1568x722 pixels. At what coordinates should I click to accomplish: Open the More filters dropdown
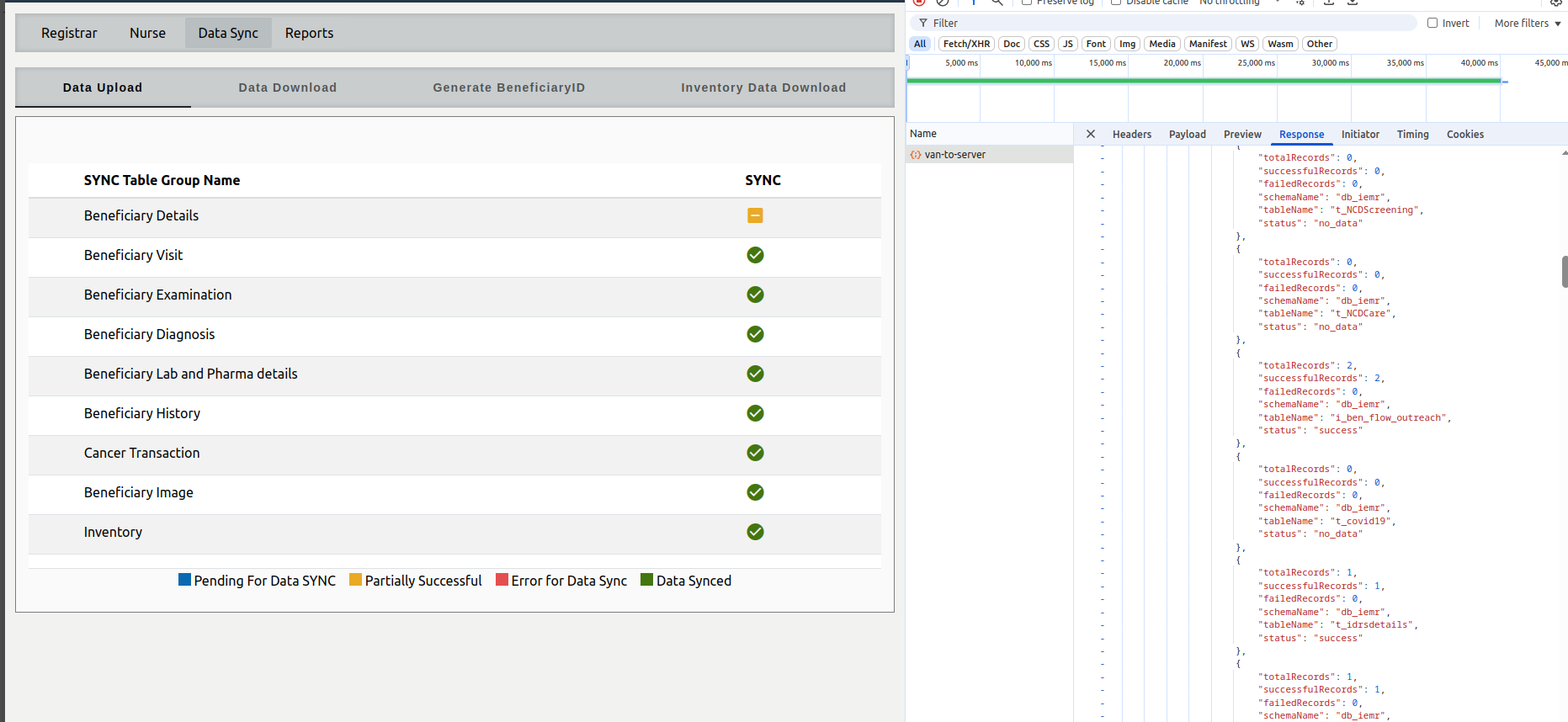click(x=1527, y=24)
